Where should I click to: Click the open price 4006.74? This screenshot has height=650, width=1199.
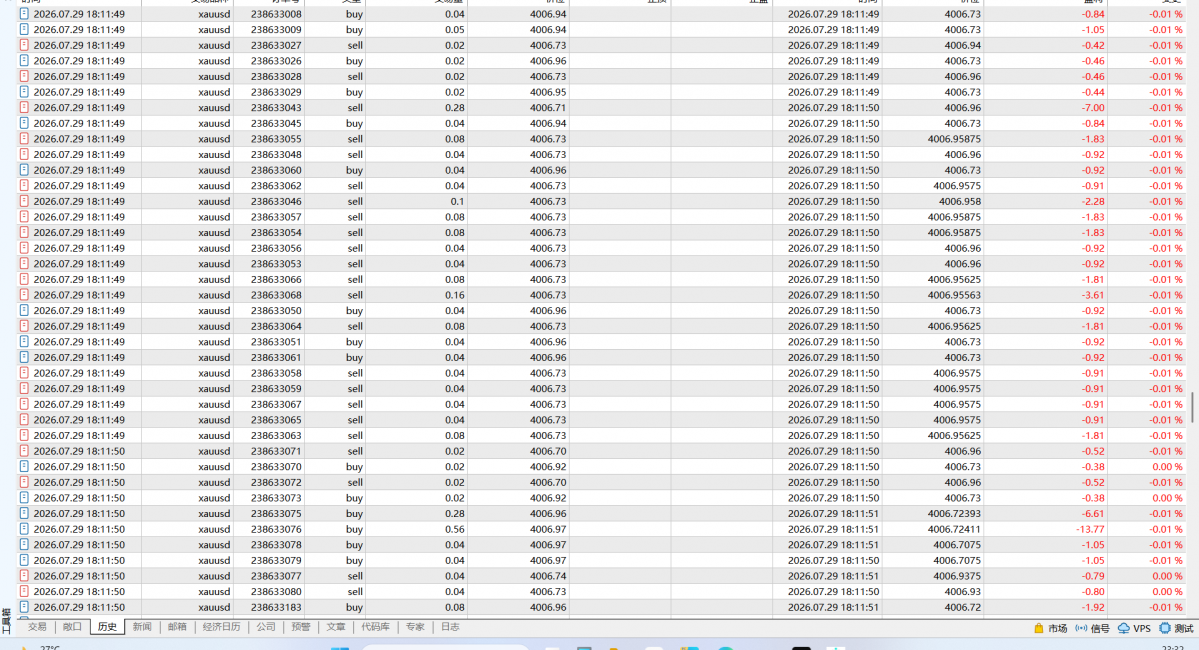point(548,576)
